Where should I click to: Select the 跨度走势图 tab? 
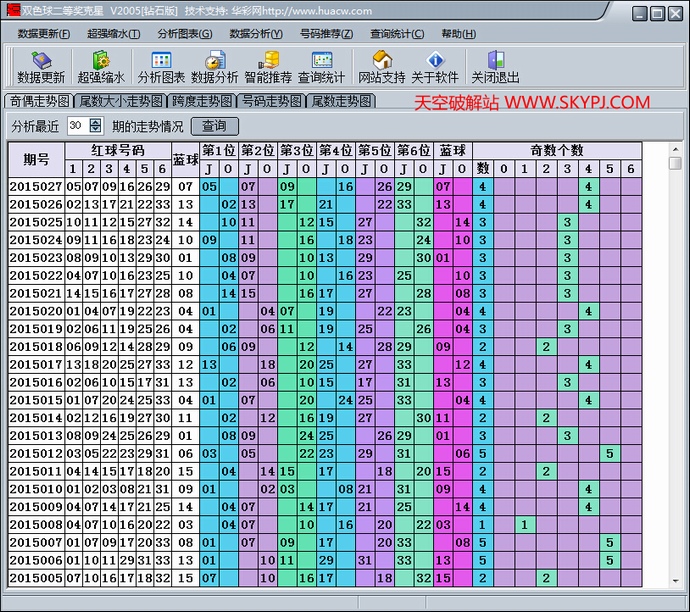(202, 101)
